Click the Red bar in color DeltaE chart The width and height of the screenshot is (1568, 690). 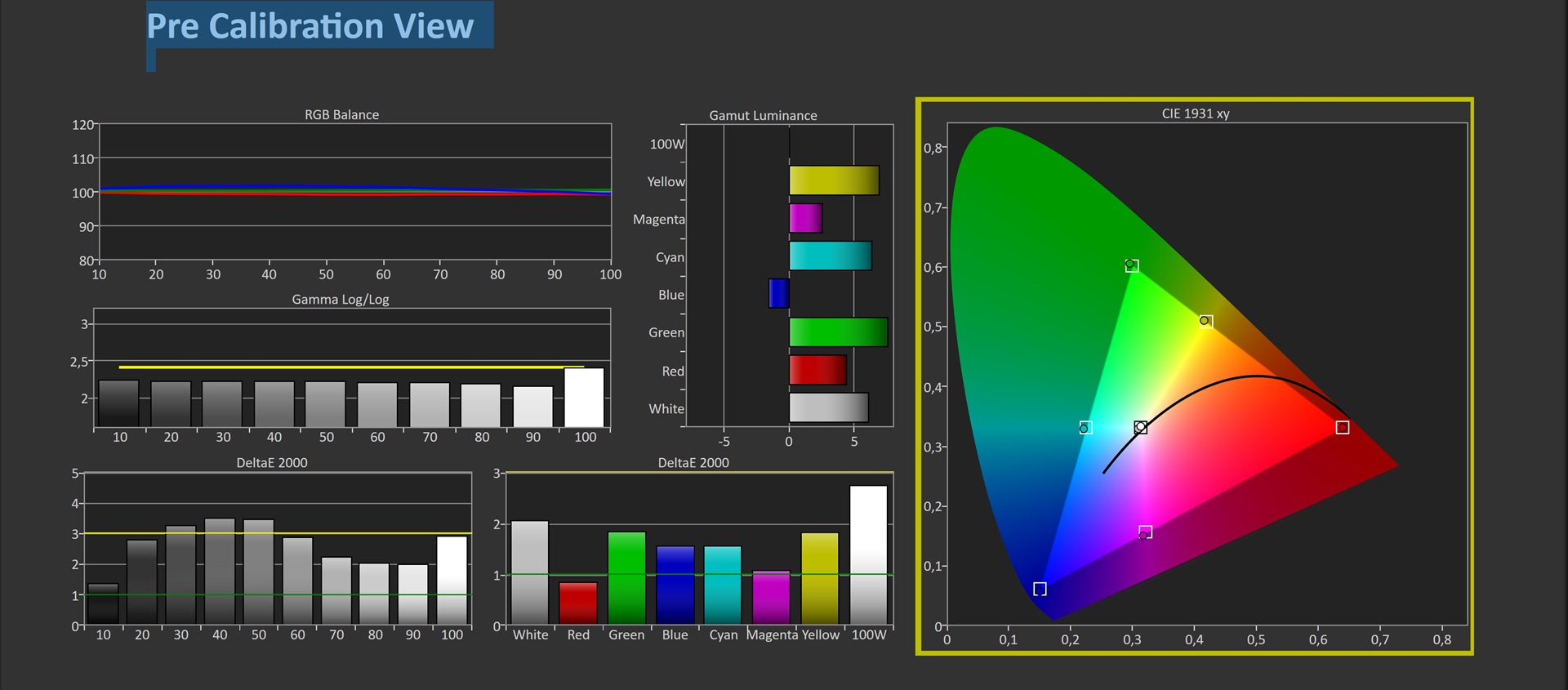point(578,603)
